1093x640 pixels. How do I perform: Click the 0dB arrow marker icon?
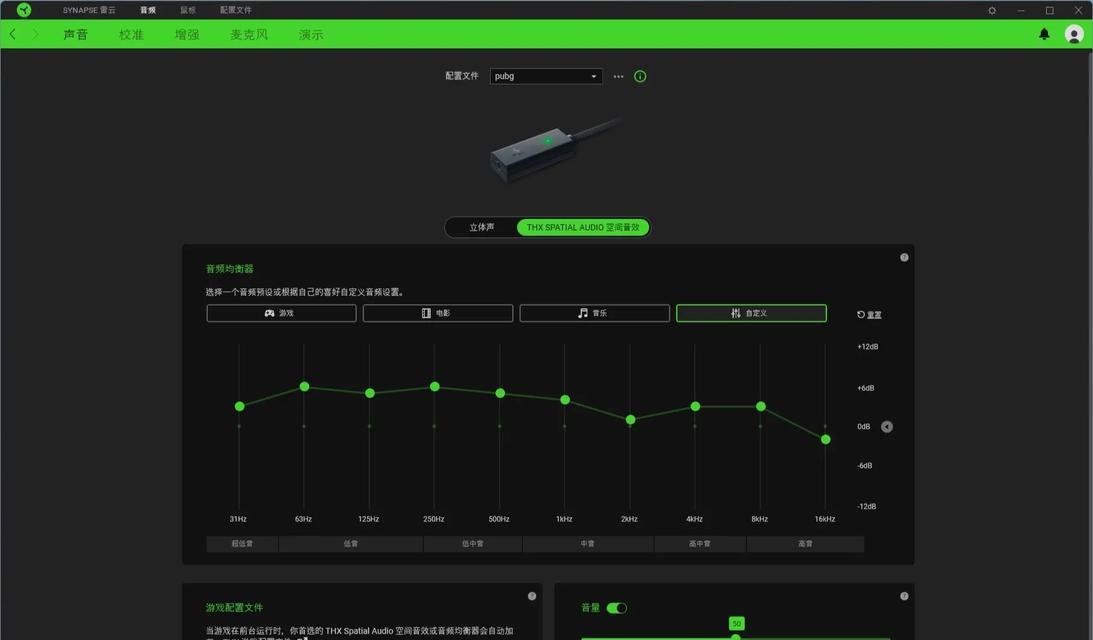887,427
